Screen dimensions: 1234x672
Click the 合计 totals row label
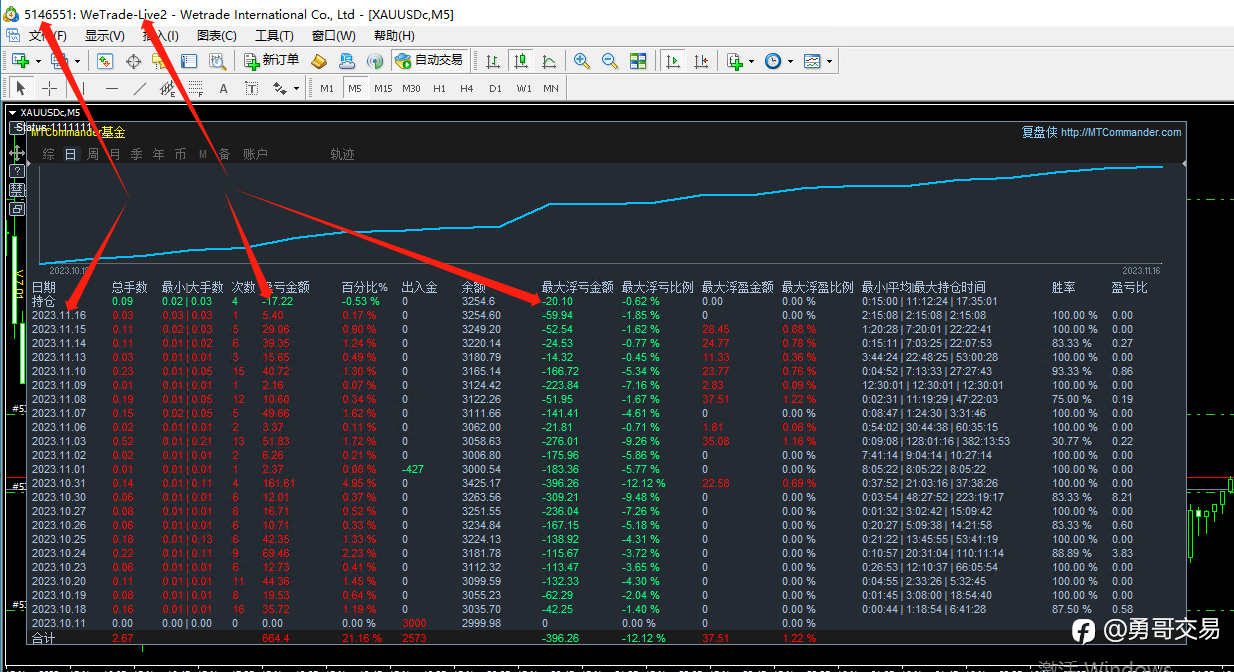[x=44, y=638]
